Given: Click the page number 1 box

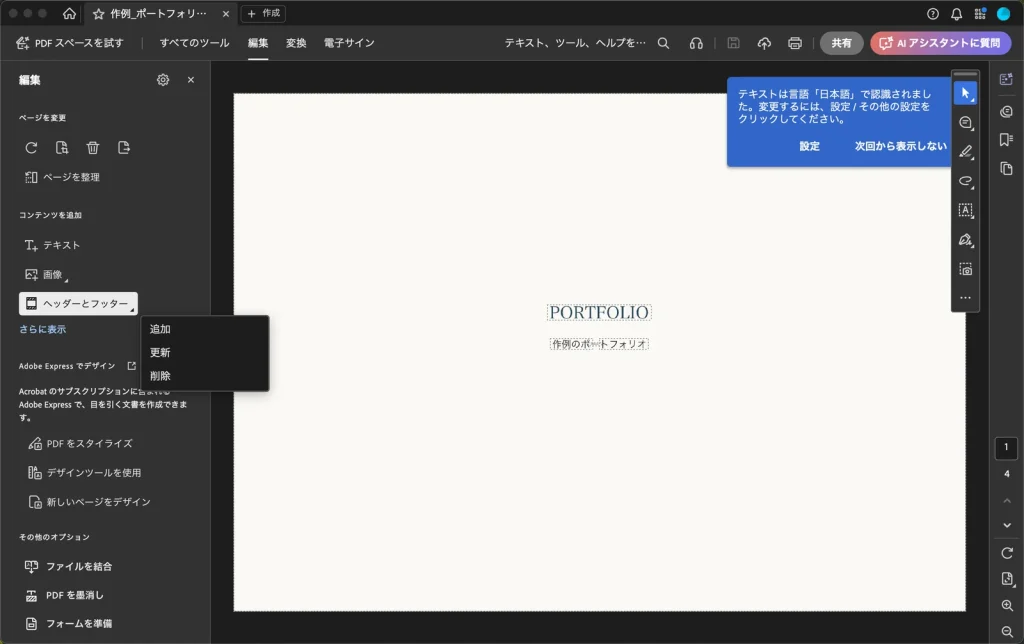Looking at the screenshot, I should click(1006, 448).
